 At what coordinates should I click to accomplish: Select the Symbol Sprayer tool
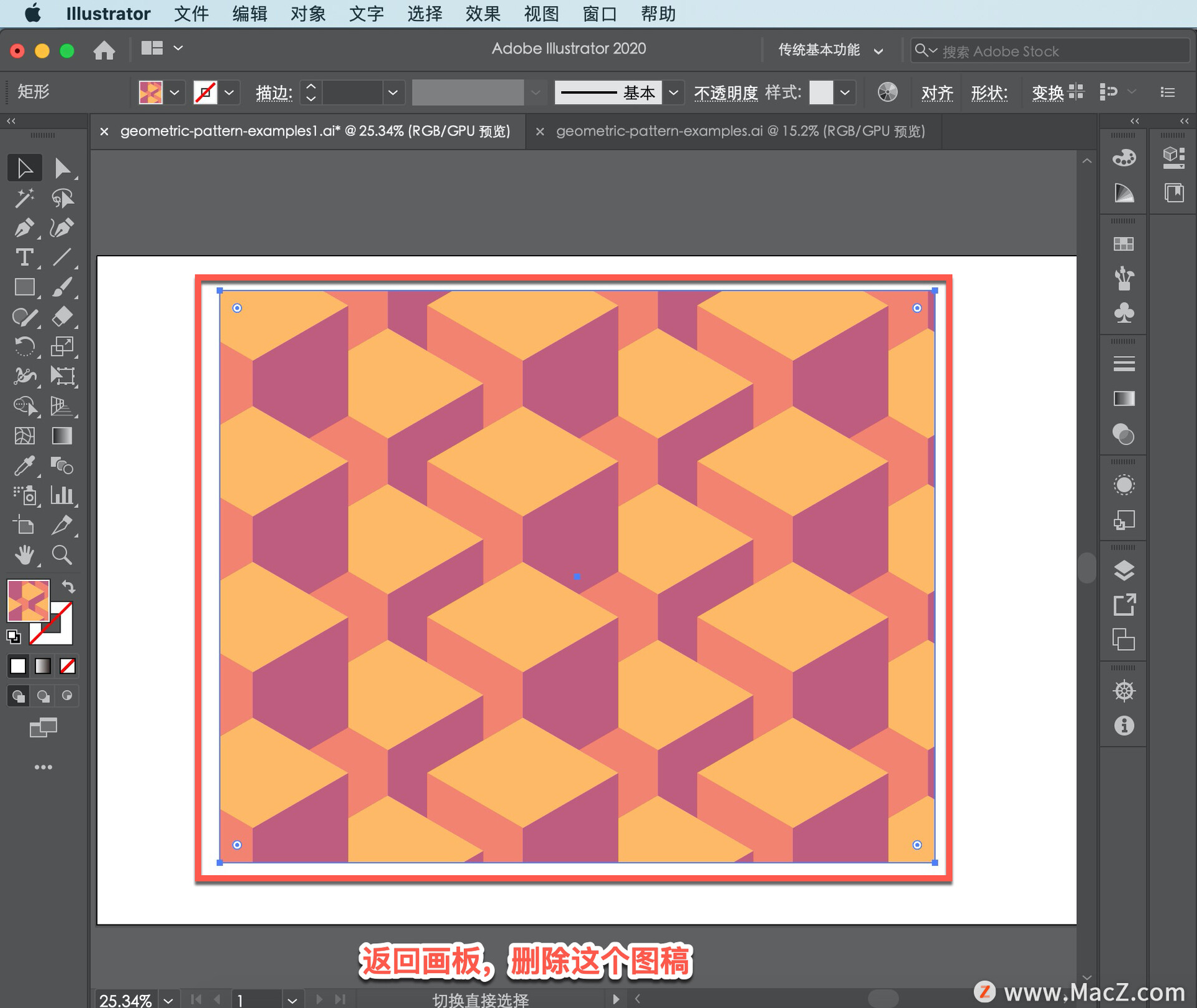tap(25, 496)
